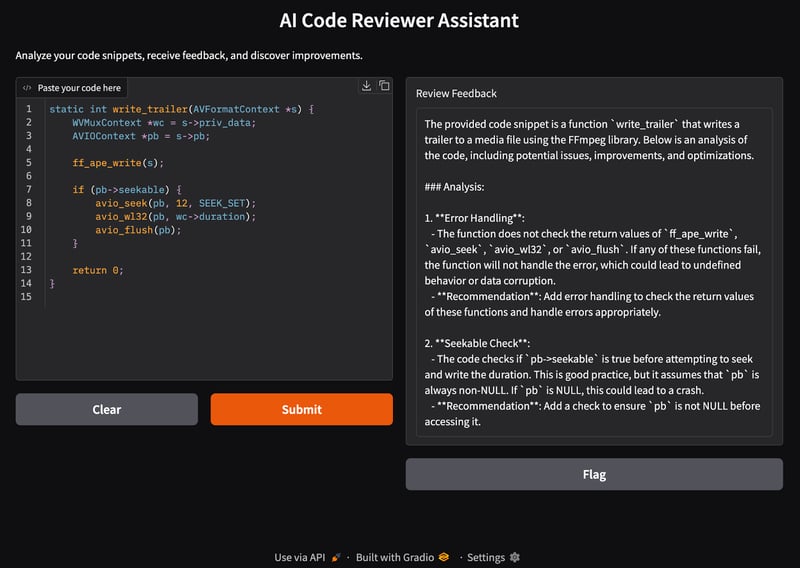Click the 'return 0;' code line
The height and width of the screenshot is (568, 800).
97,270
